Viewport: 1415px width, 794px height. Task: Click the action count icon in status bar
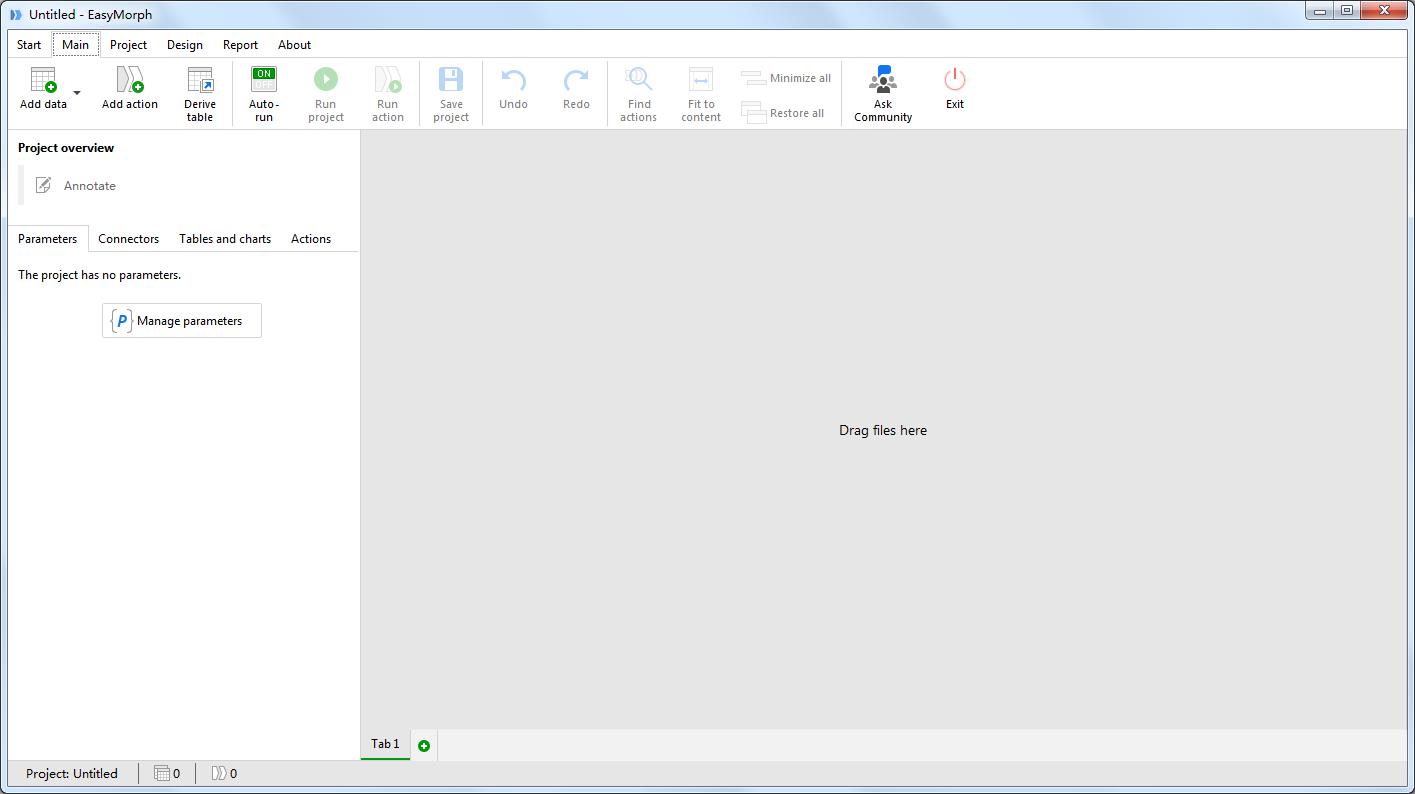219,773
